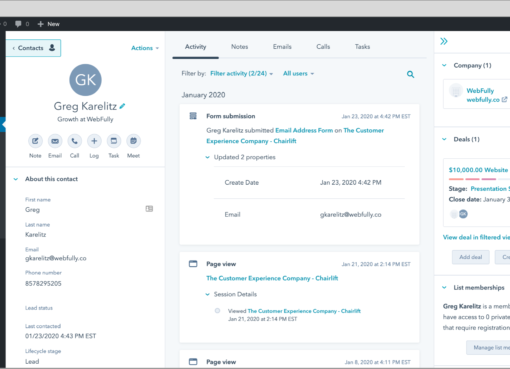Viewport: 510px width, 369px height.
Task: Click the Email field gkarelitz@webfully.co
Action: click(56, 258)
